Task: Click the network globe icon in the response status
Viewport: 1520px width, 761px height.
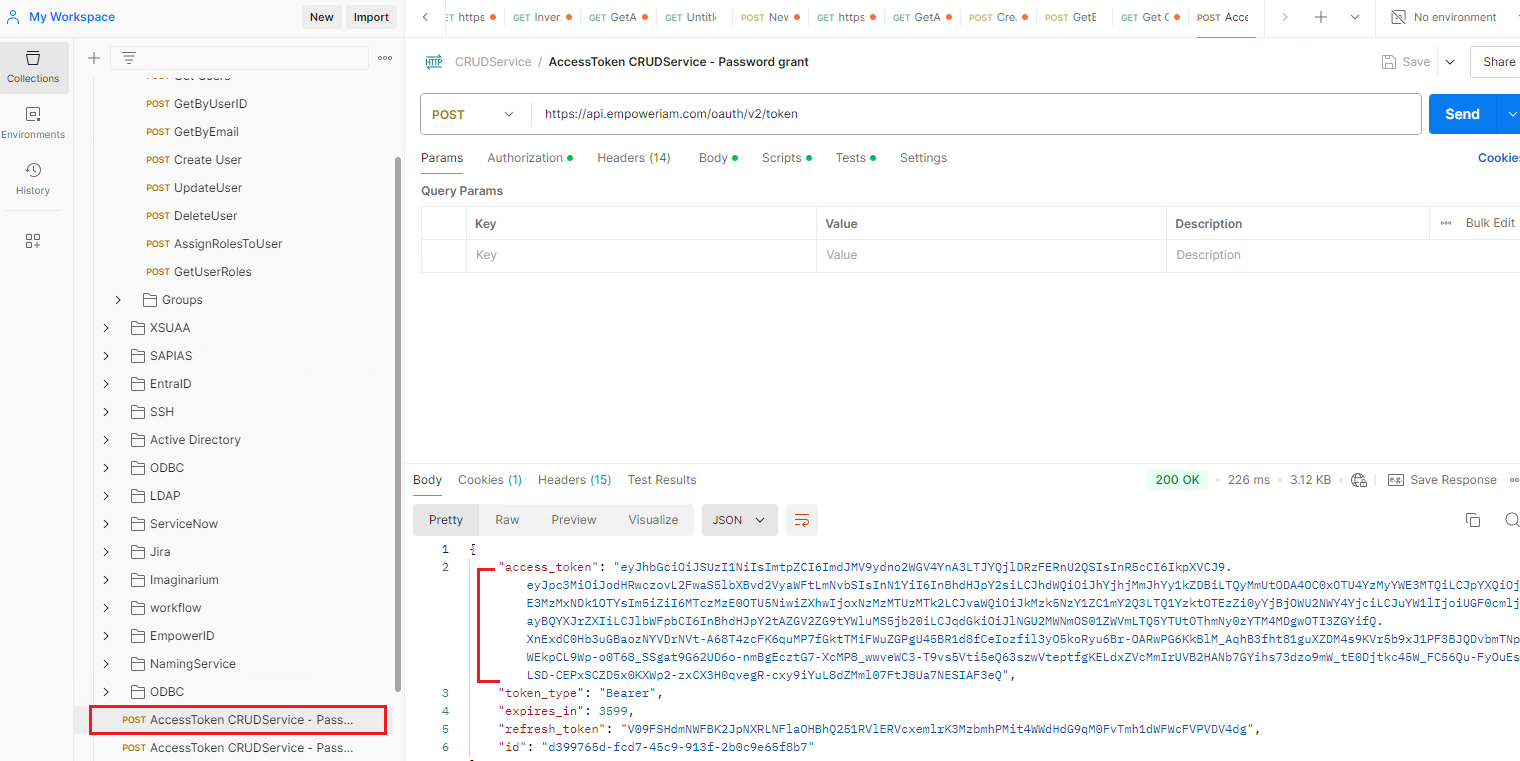Action: 1358,480
